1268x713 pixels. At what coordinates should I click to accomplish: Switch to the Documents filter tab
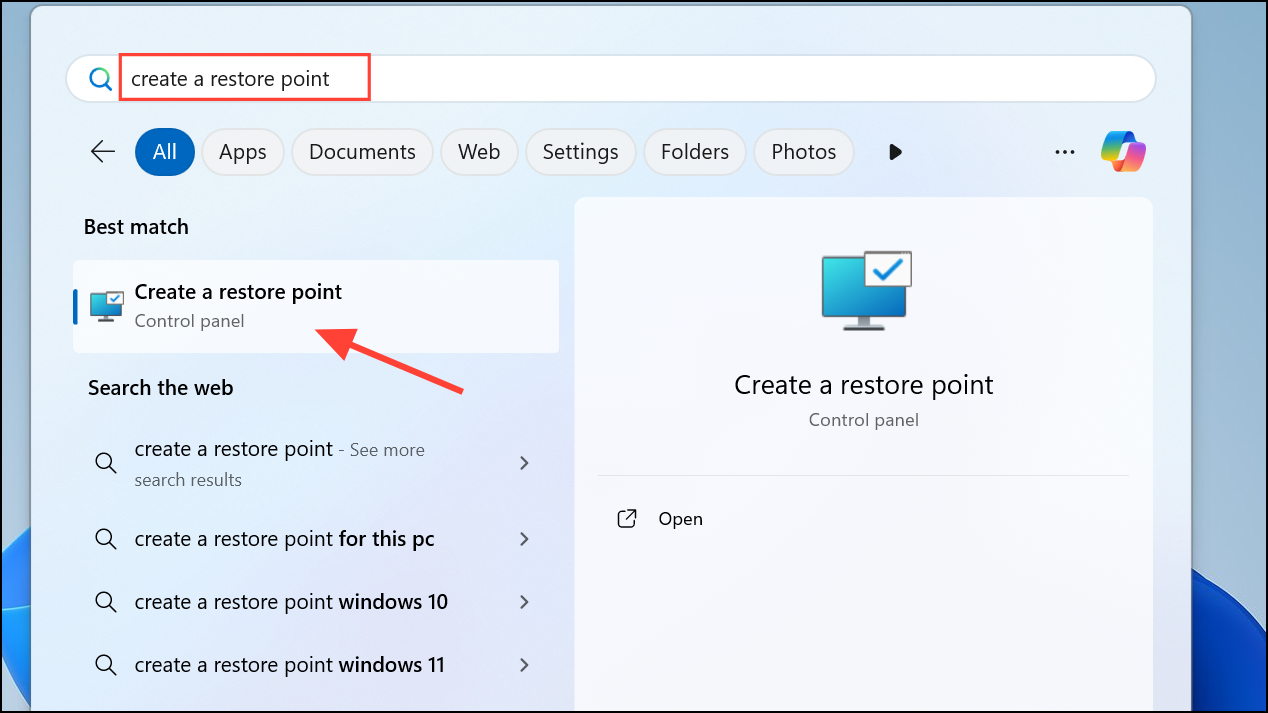click(x=362, y=152)
